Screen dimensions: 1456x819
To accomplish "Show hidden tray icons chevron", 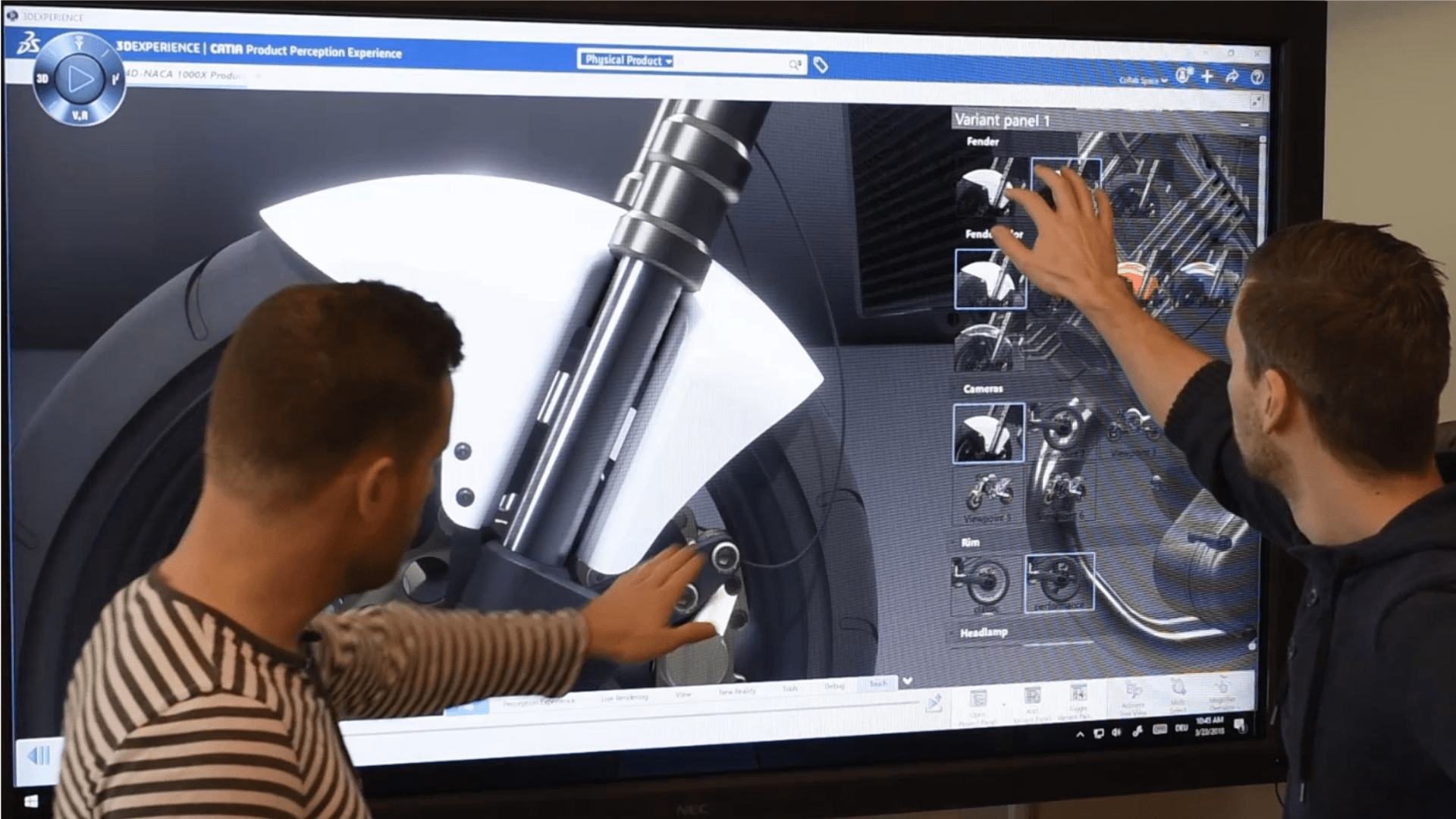I will coord(1080,734).
